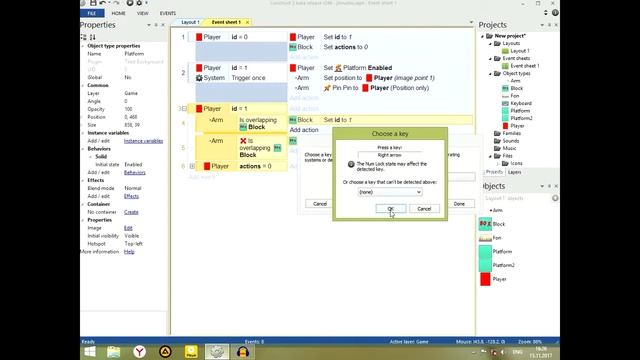
Task: Open the EVENTS ribbon tab
Action: click(168, 13)
